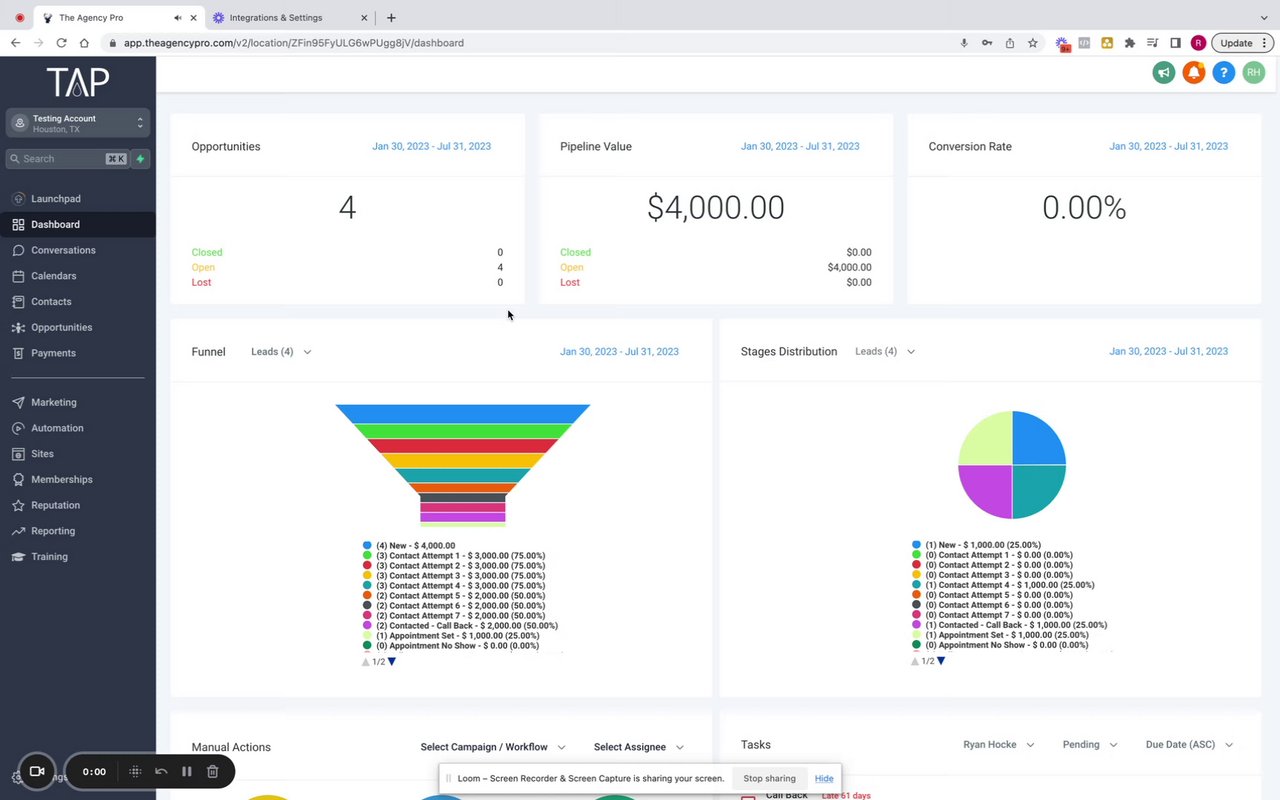
Task: Toggle the Call Back task checkbox
Action: pos(748,796)
